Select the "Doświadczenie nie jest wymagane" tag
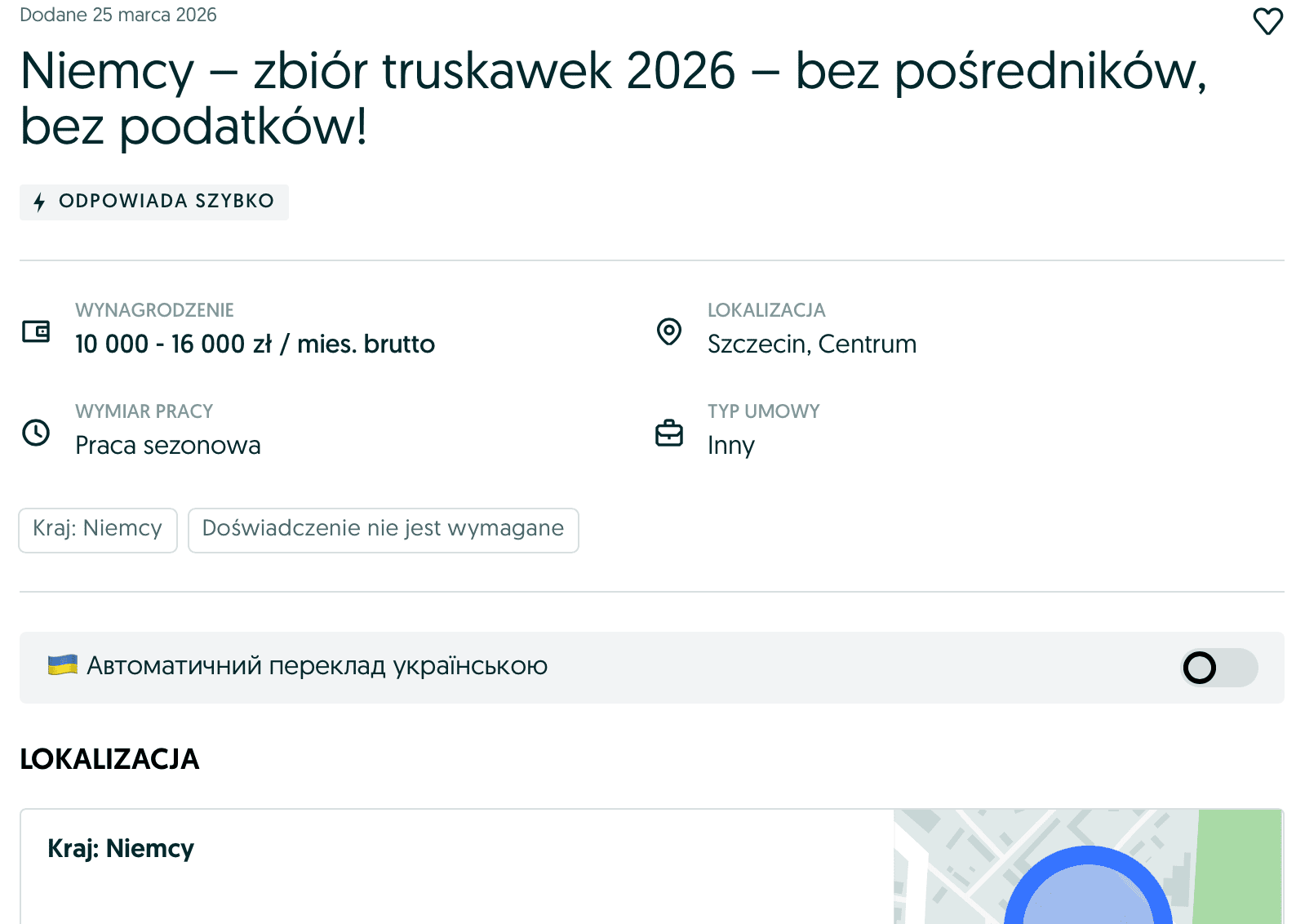Screen dimensions: 1296x924 (x=383, y=529)
